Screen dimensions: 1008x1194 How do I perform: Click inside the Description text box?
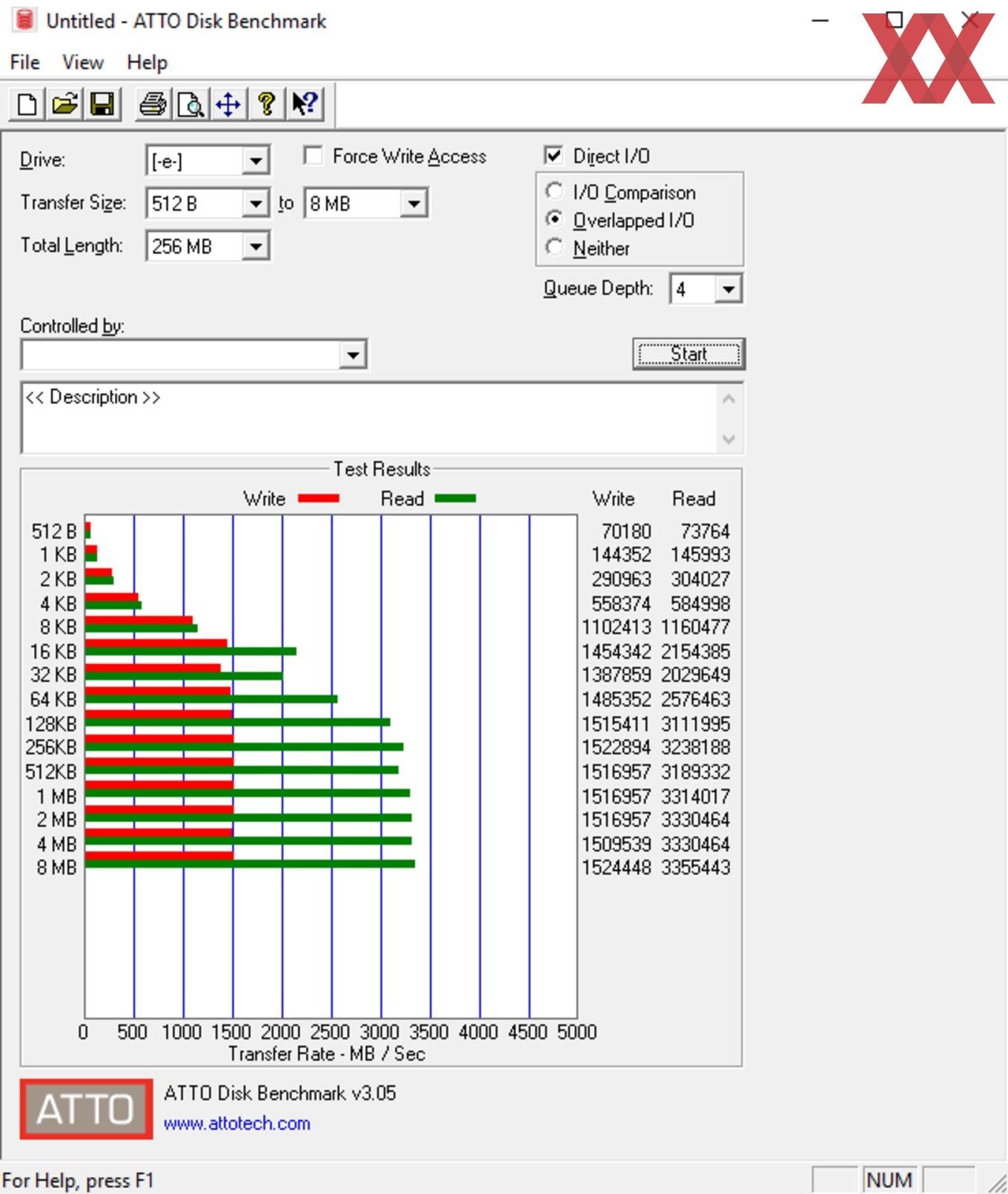pyautogui.click(x=369, y=418)
